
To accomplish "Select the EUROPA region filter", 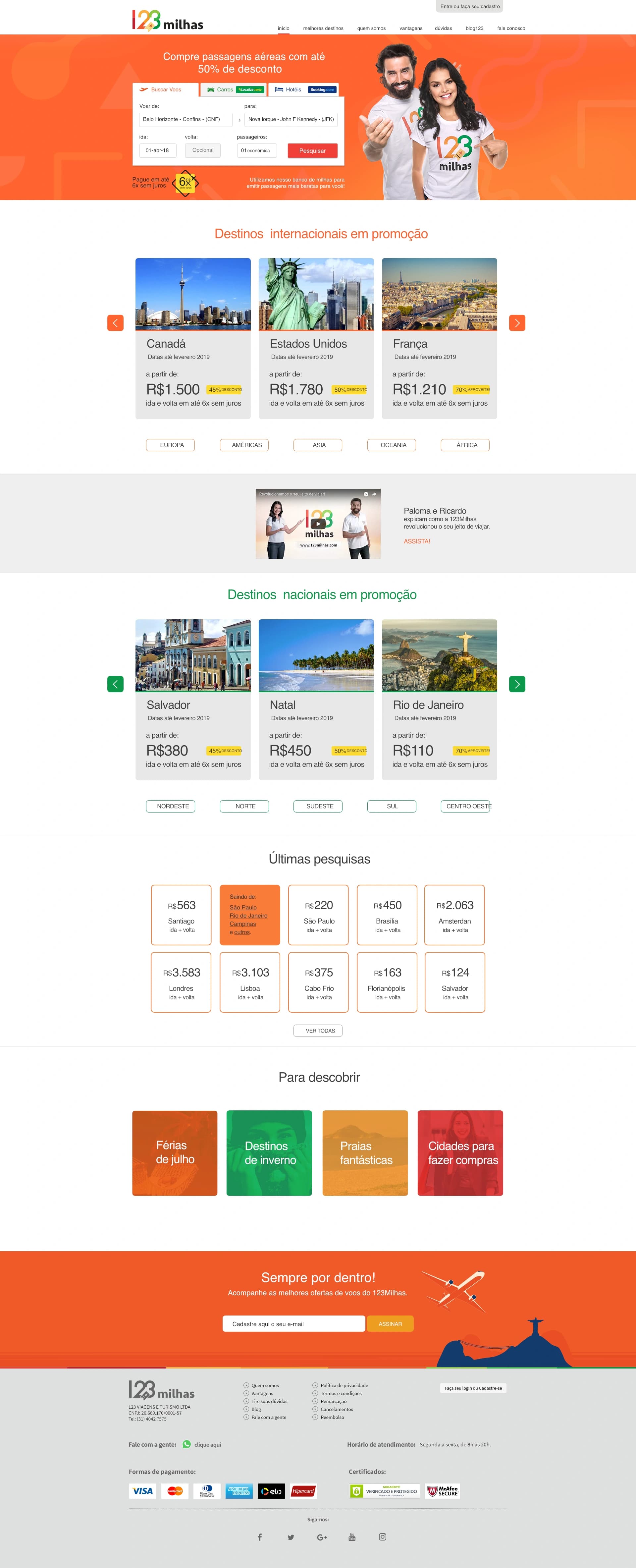I will [170, 445].
